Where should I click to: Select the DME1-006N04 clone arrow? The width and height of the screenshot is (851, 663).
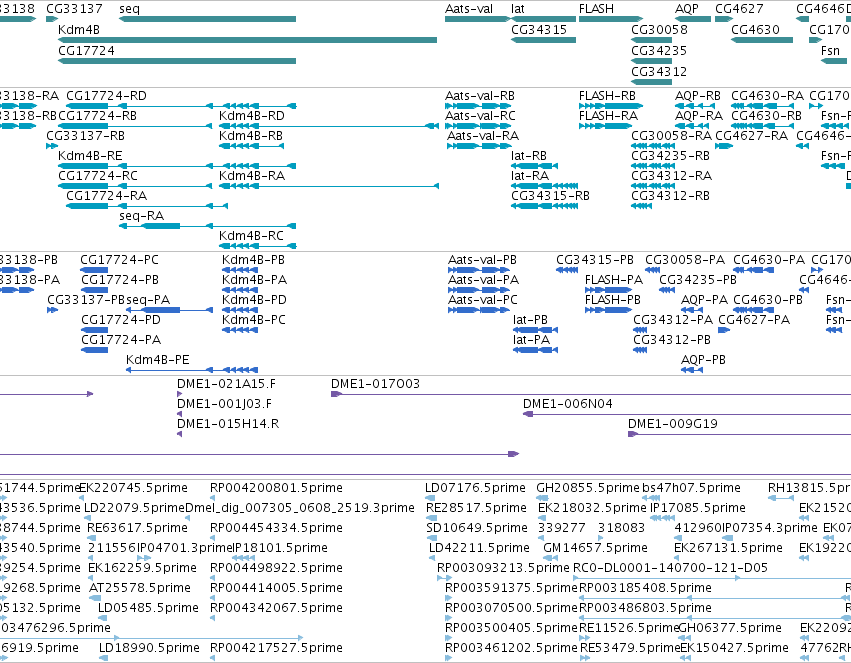(528, 414)
